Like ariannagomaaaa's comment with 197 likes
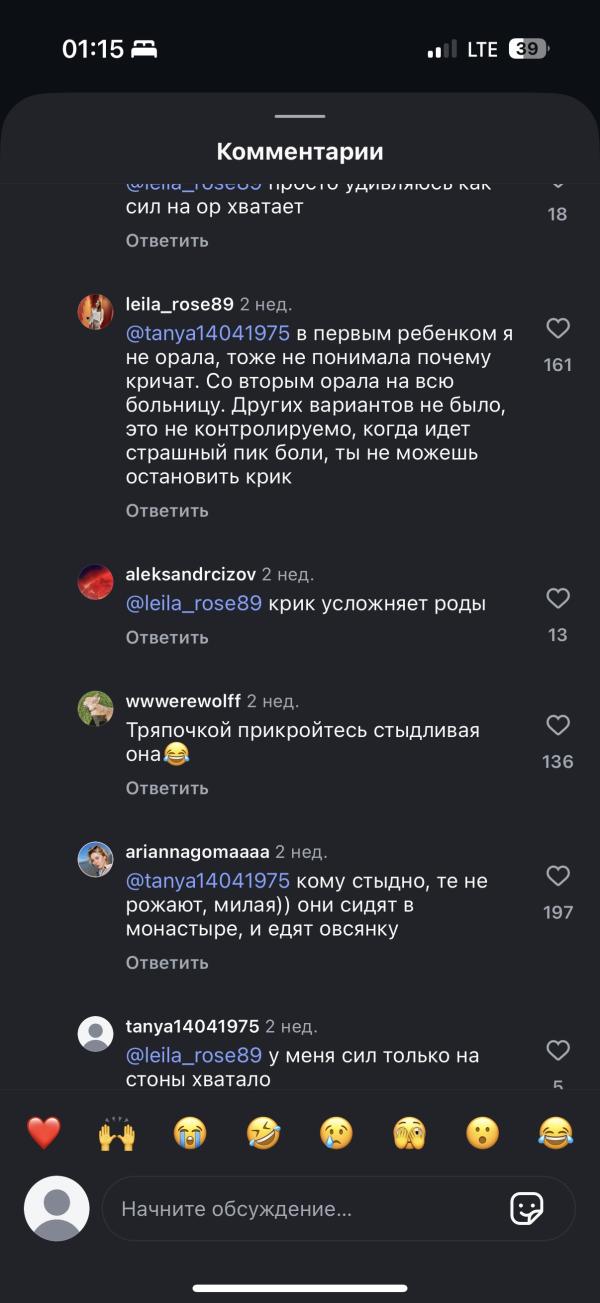The height and width of the screenshot is (1303, 600). (x=556, y=876)
